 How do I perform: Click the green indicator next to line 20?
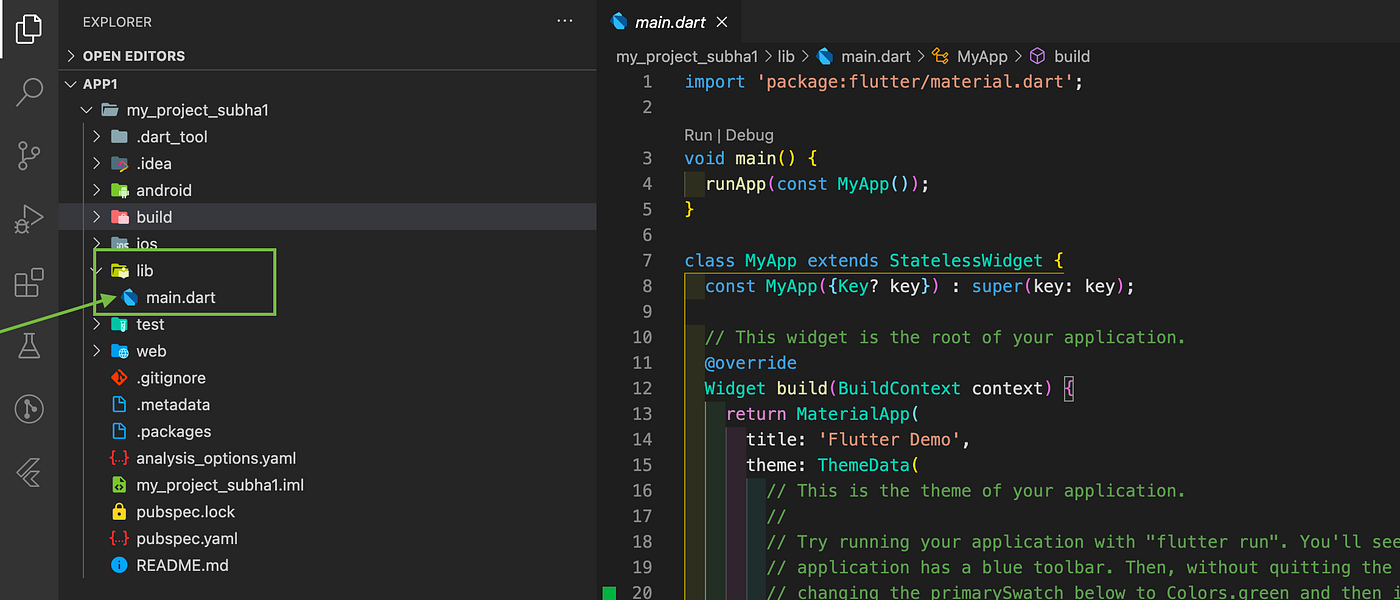point(610,592)
